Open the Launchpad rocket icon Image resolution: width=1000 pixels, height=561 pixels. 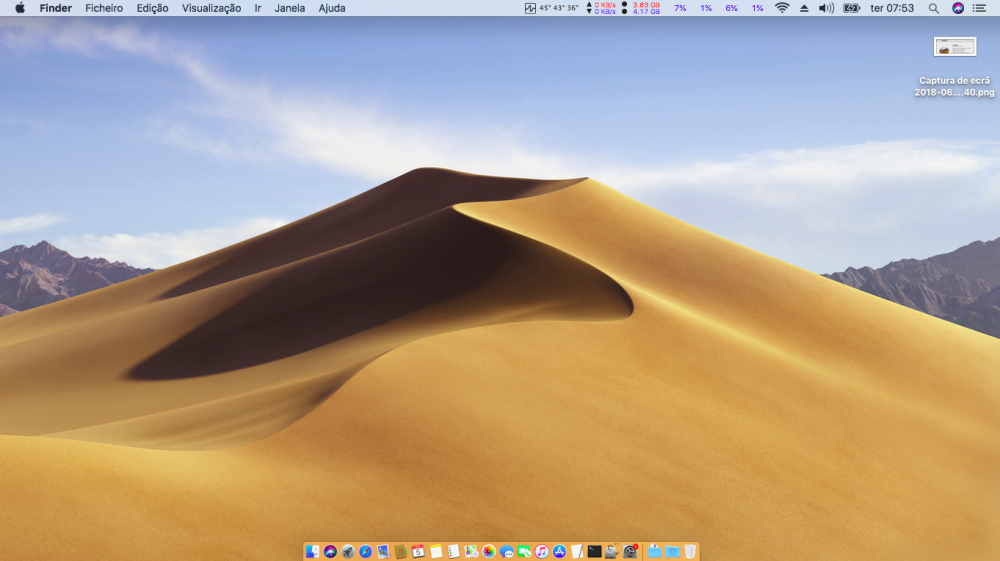[x=348, y=551]
